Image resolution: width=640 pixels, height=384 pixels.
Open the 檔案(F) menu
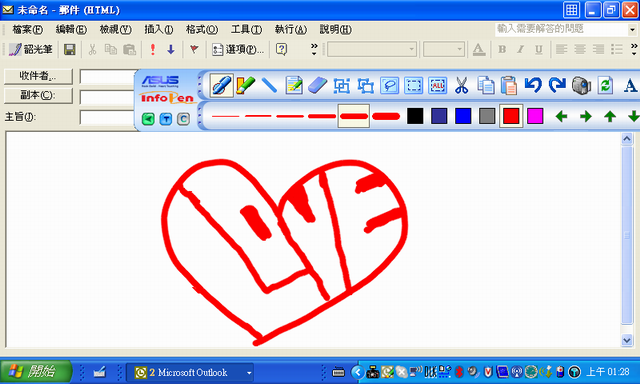[27, 29]
